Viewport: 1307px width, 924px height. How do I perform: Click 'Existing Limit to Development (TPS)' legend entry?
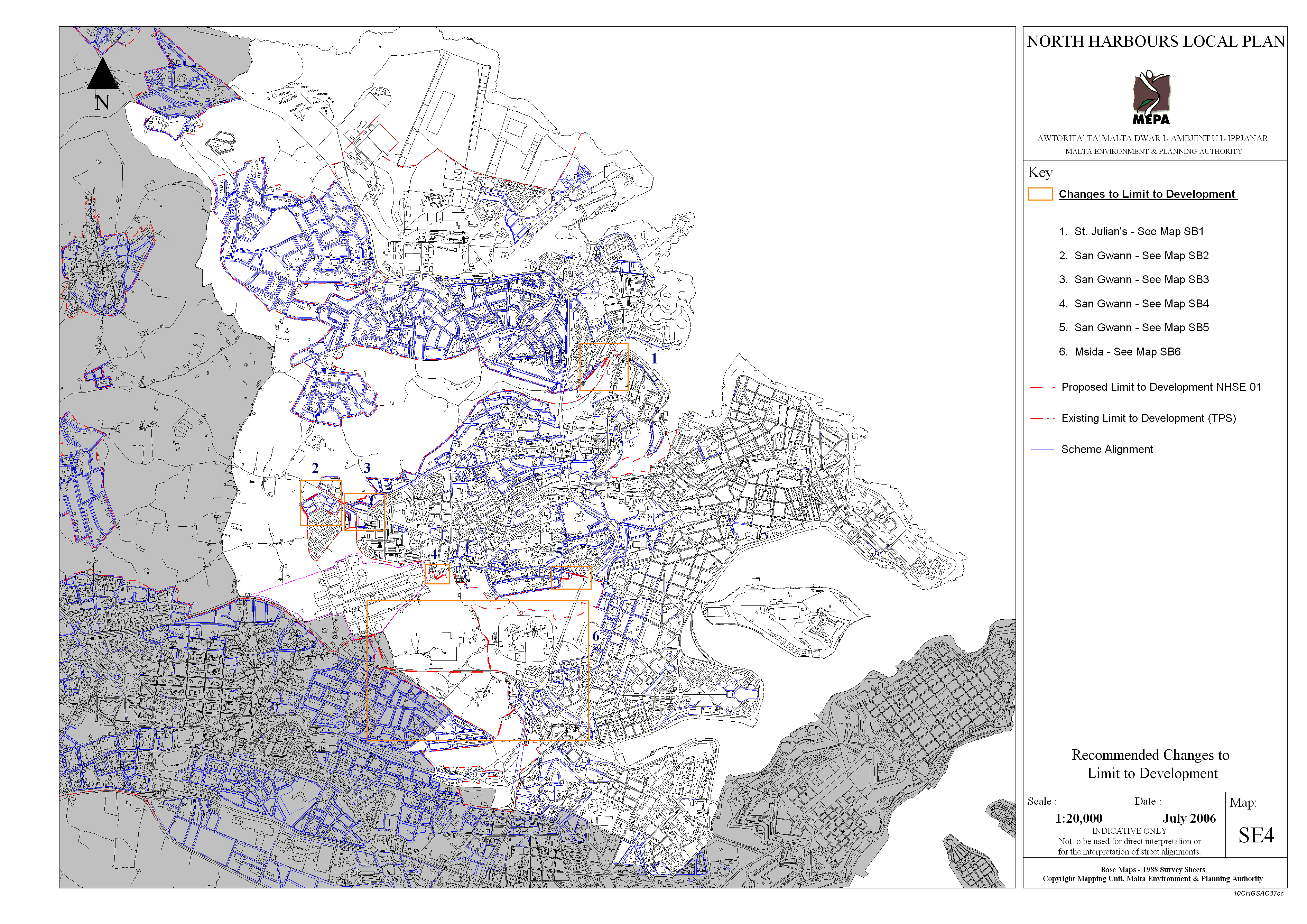coord(1148,418)
